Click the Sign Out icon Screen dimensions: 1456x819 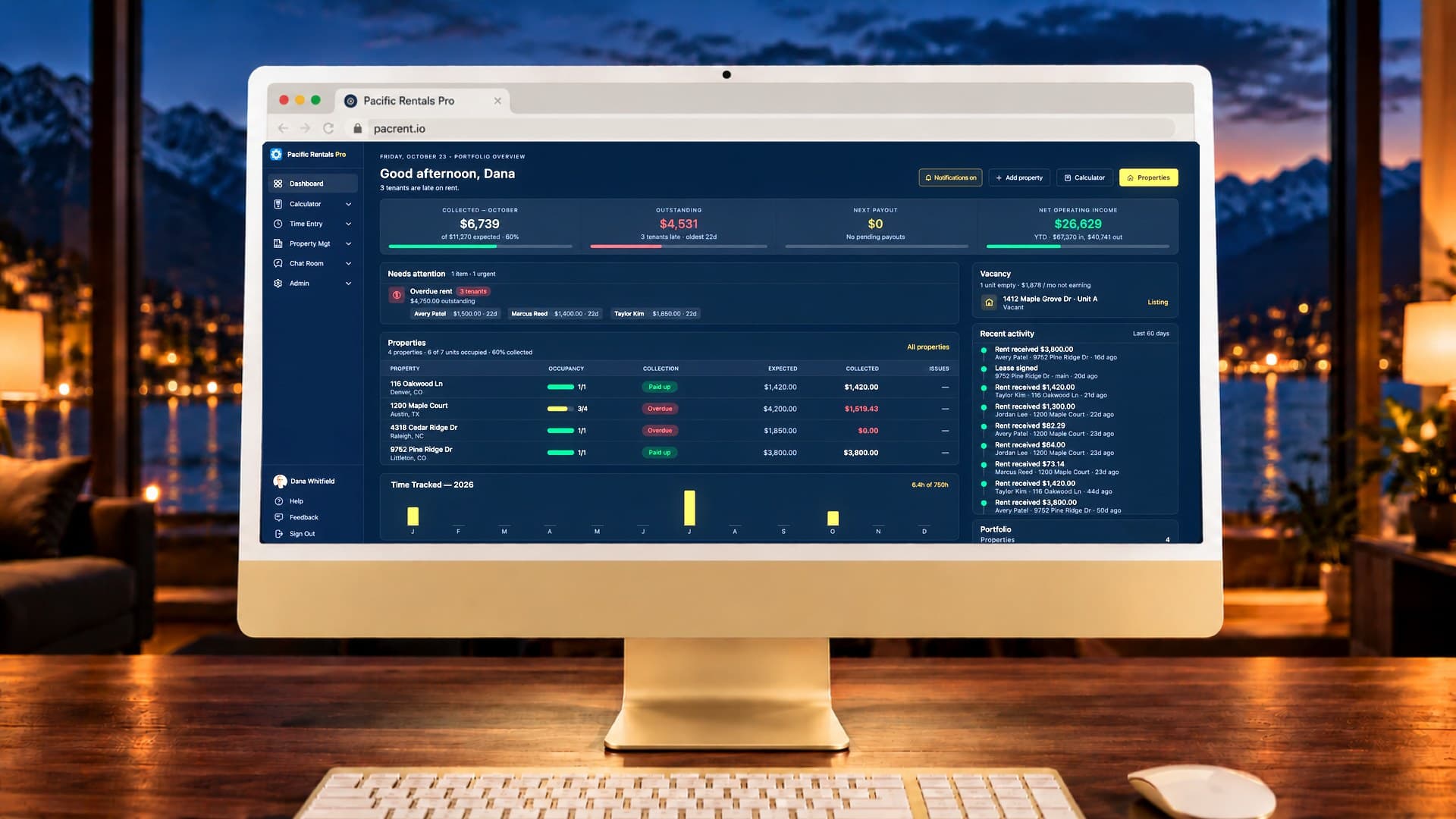point(278,534)
